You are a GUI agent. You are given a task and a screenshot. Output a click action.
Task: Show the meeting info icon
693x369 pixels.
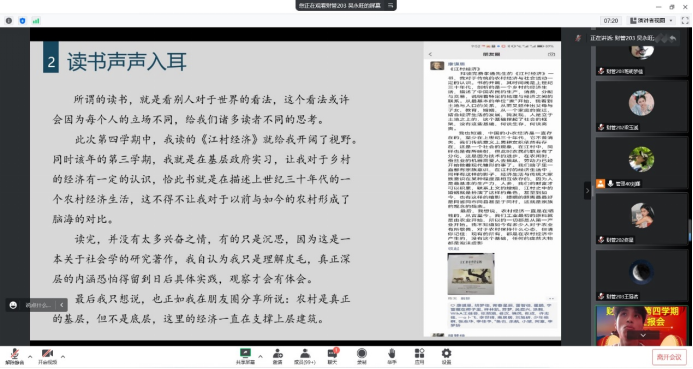(x=9, y=21)
